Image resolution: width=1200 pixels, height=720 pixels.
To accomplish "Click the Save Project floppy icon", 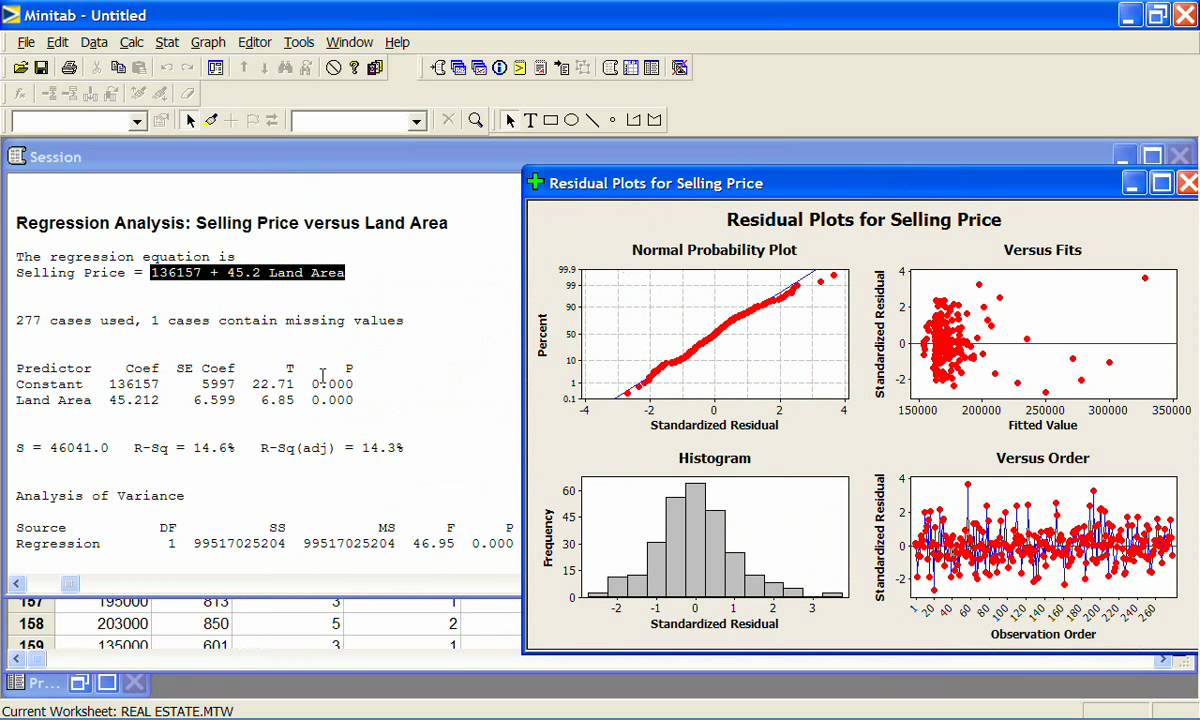I will [41, 68].
